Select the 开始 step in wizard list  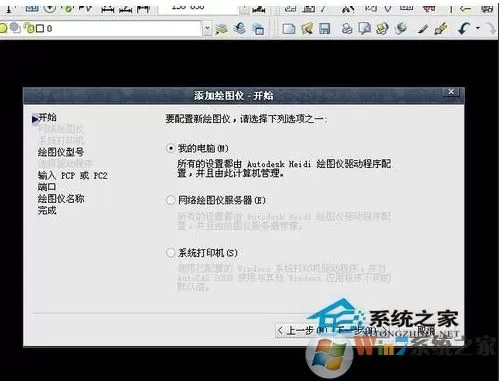(47, 117)
